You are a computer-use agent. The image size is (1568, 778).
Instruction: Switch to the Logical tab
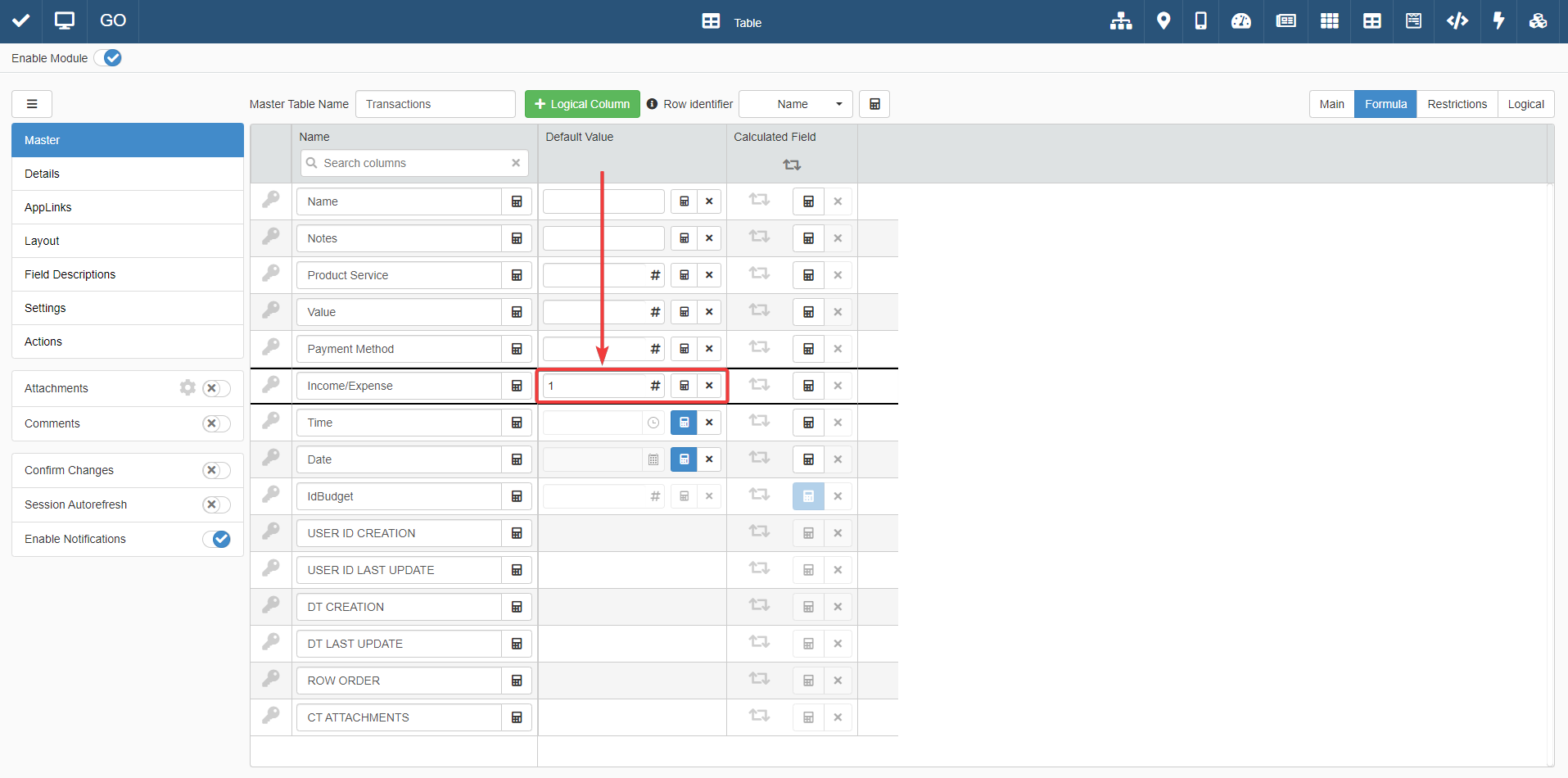pos(1525,104)
